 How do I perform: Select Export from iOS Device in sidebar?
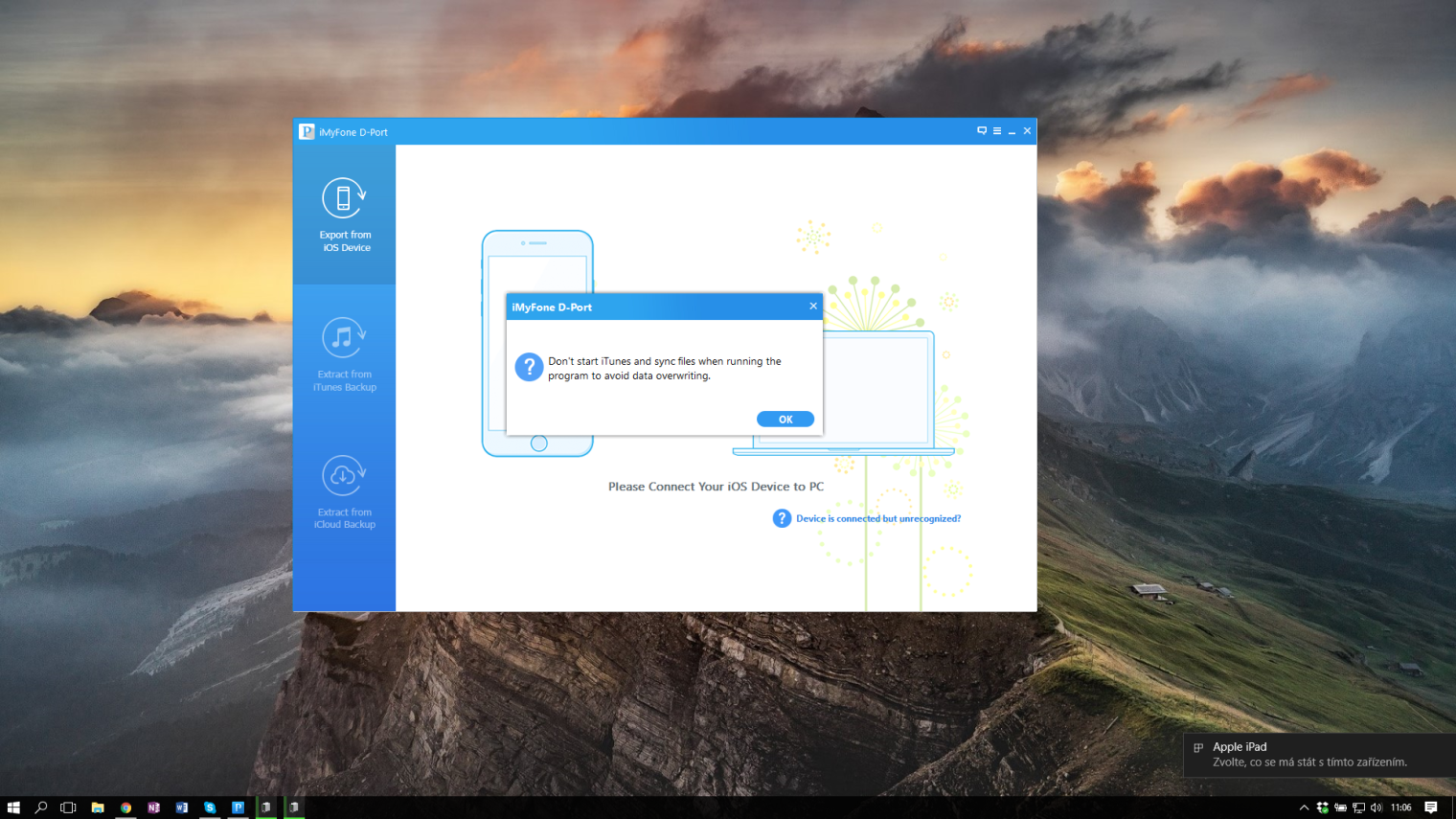coord(345,216)
